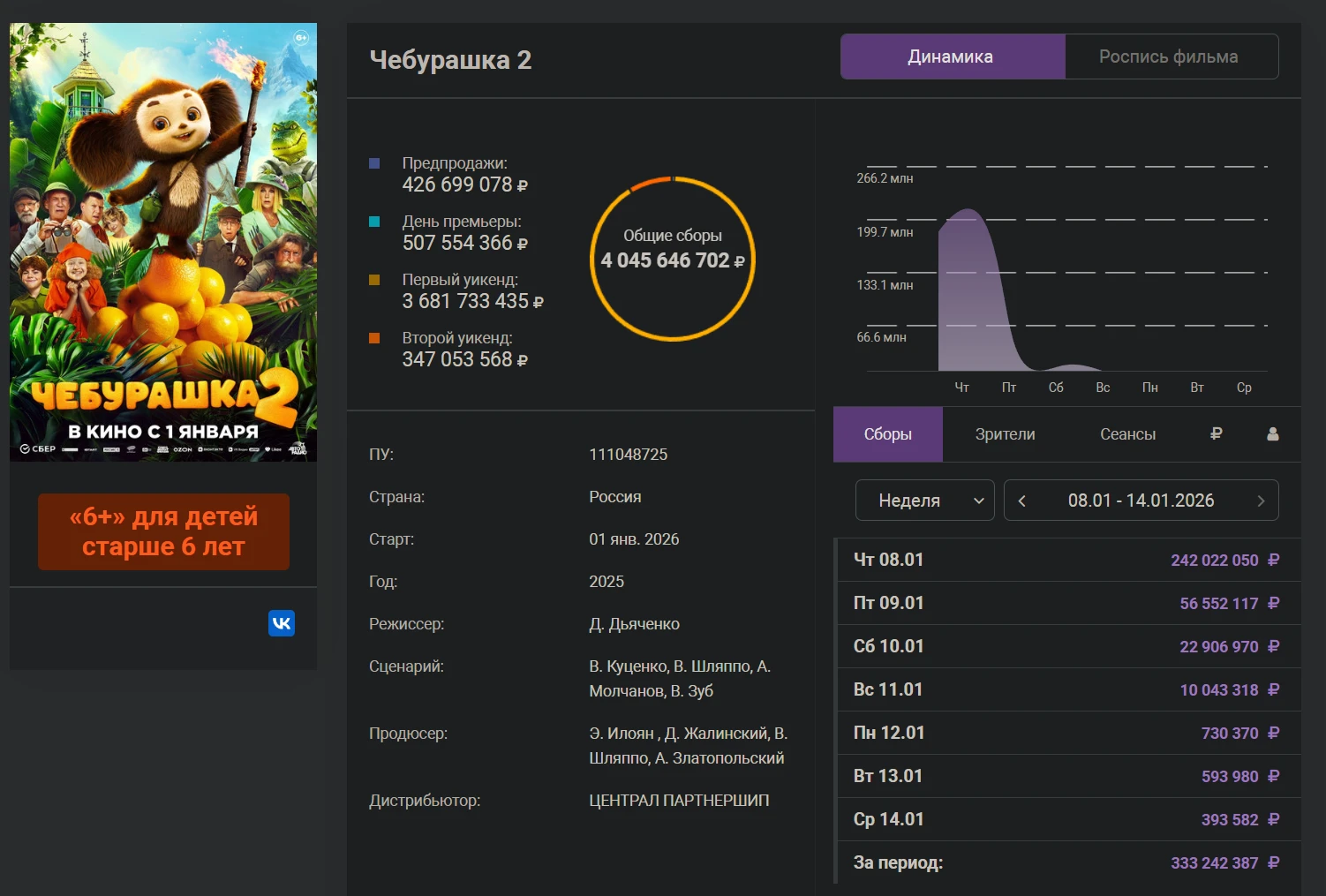This screenshot has width=1326, height=896.
Task: Switch to ruble currency view icon
Action: (1216, 433)
